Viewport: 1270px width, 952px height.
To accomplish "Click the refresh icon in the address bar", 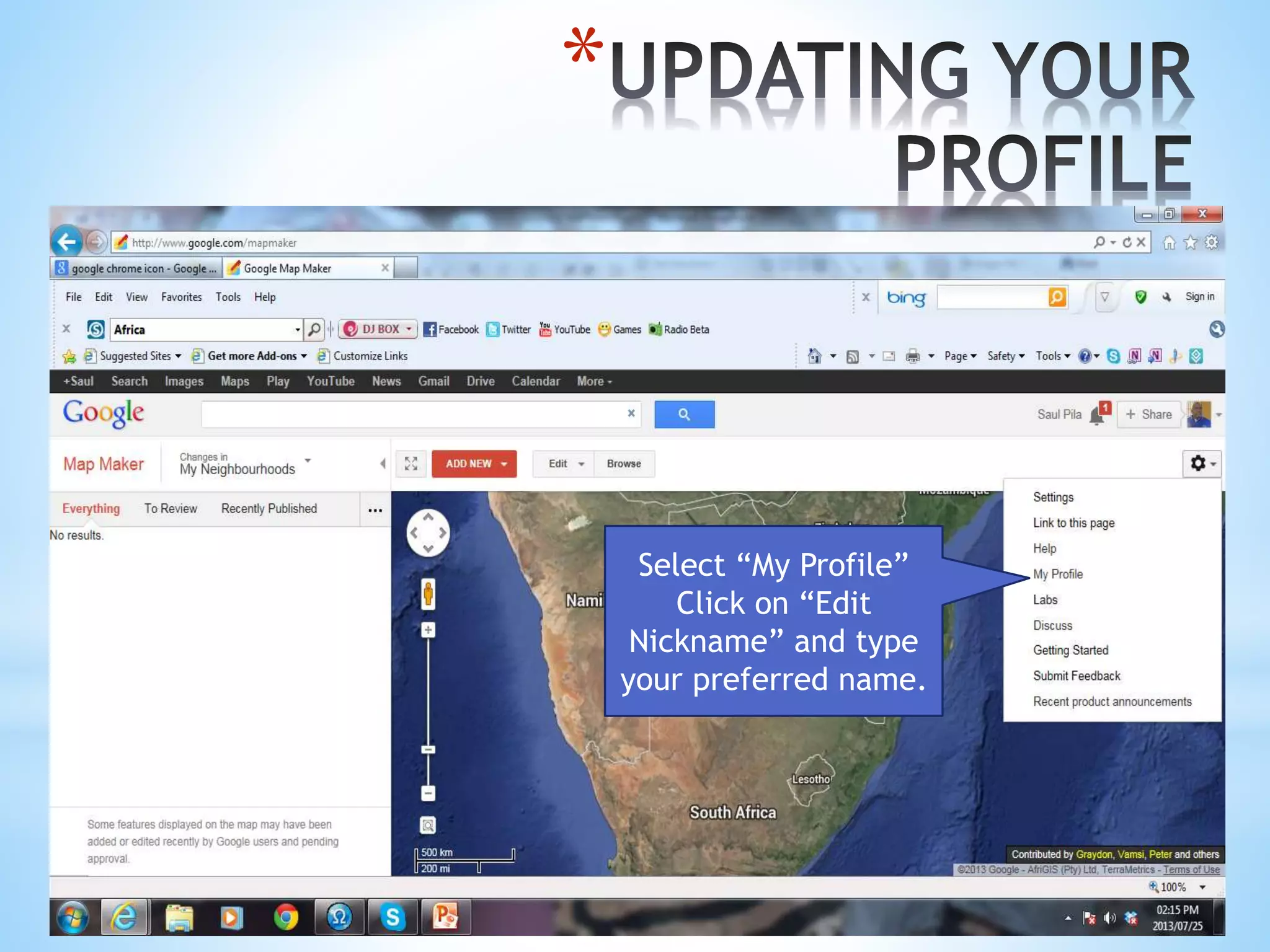I will point(1127,242).
